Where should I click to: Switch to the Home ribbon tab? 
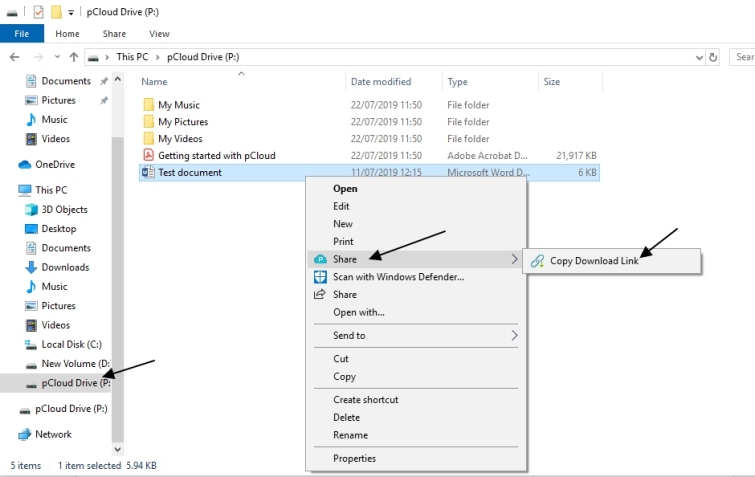point(67,34)
